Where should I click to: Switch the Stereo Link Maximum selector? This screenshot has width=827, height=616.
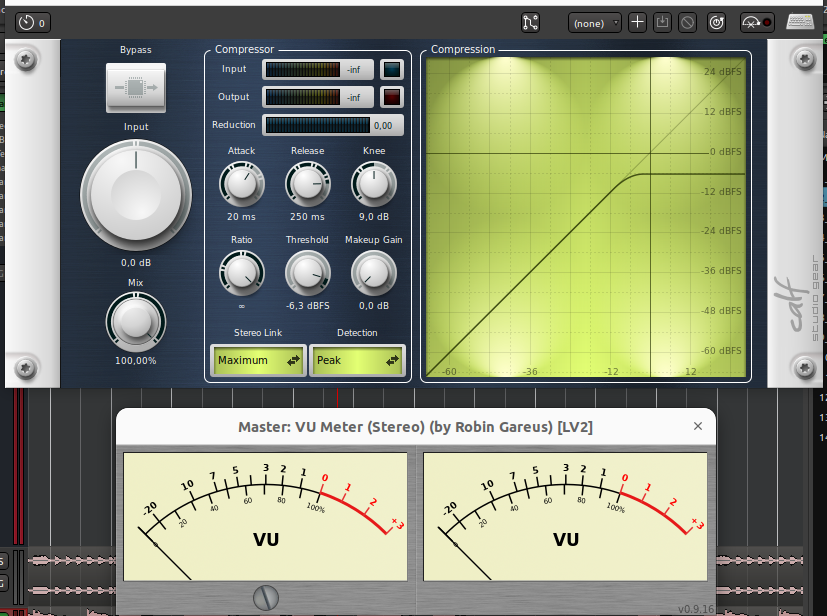tap(258, 360)
